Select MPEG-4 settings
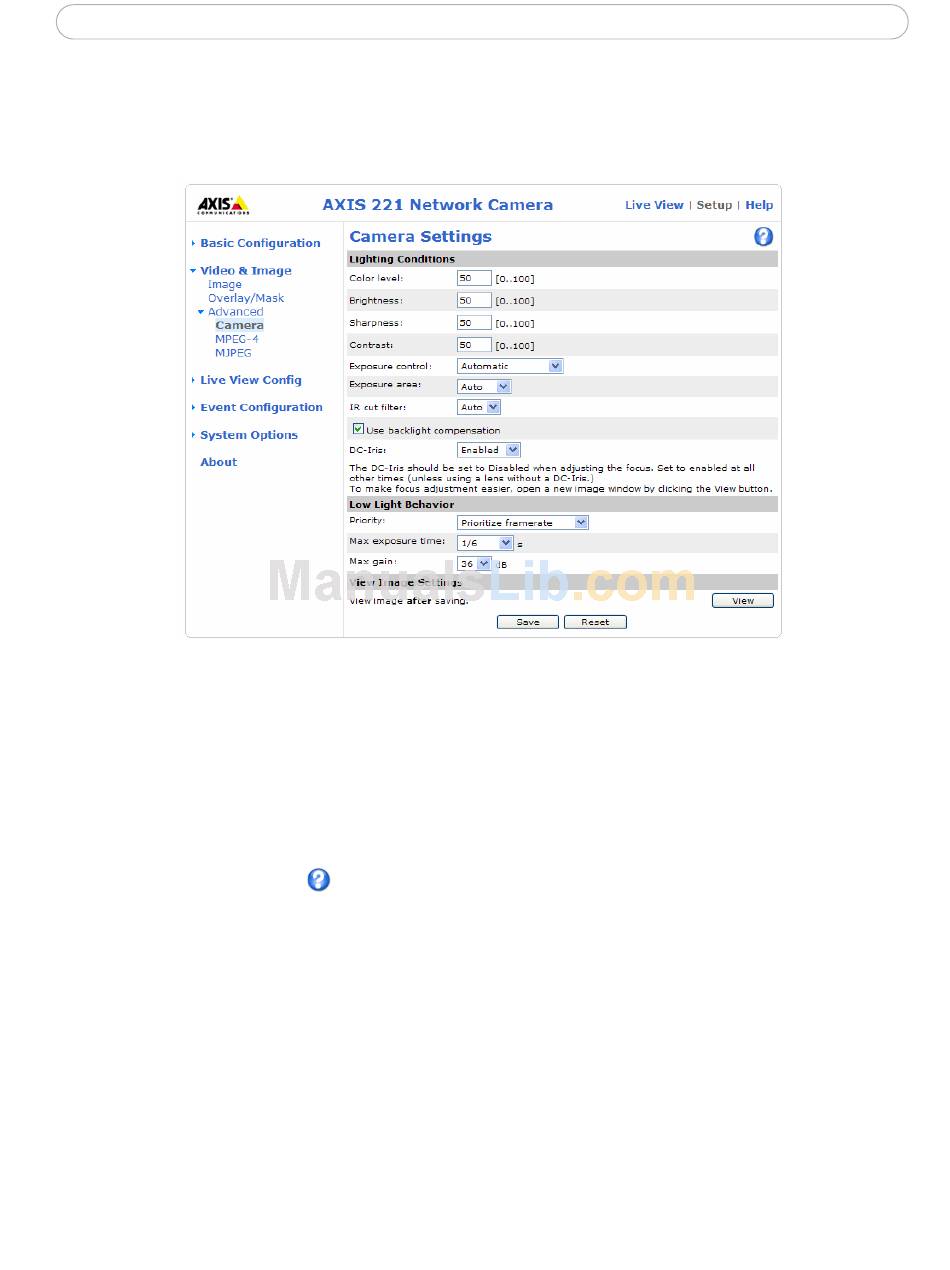This screenshot has width=950, height=1270. pyautogui.click(x=237, y=339)
